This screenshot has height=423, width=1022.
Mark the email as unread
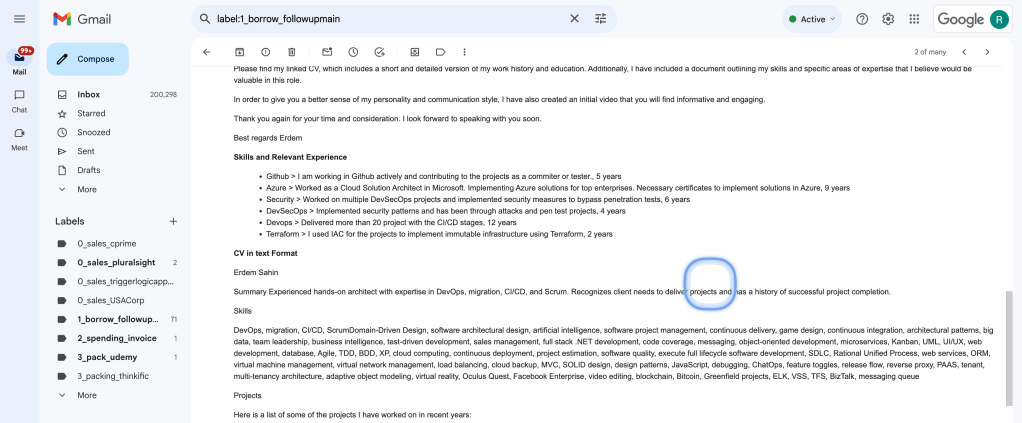coord(327,52)
